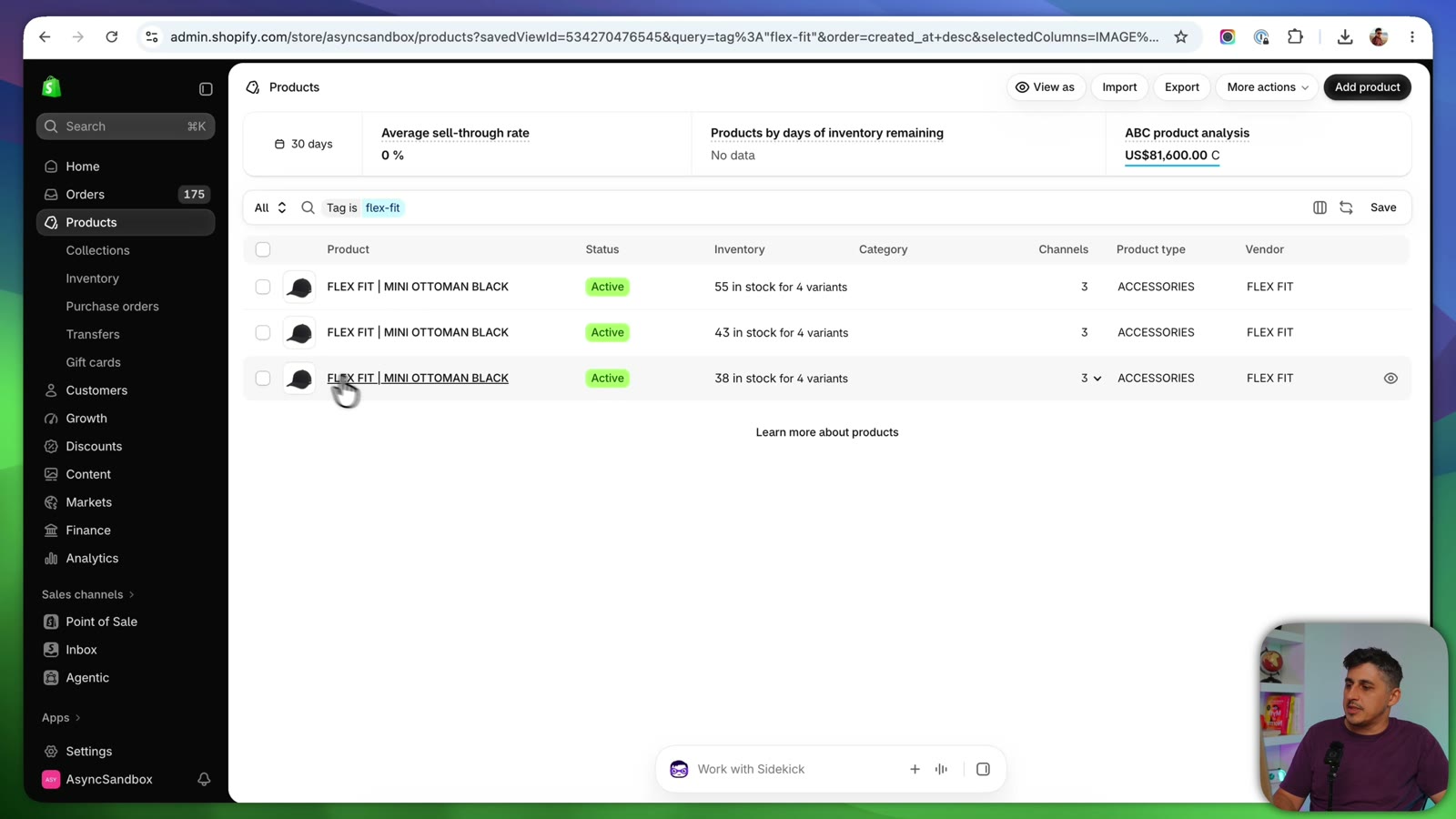Tick the select-all products checkbox in header
This screenshot has width=1456, height=819.
pyautogui.click(x=263, y=249)
